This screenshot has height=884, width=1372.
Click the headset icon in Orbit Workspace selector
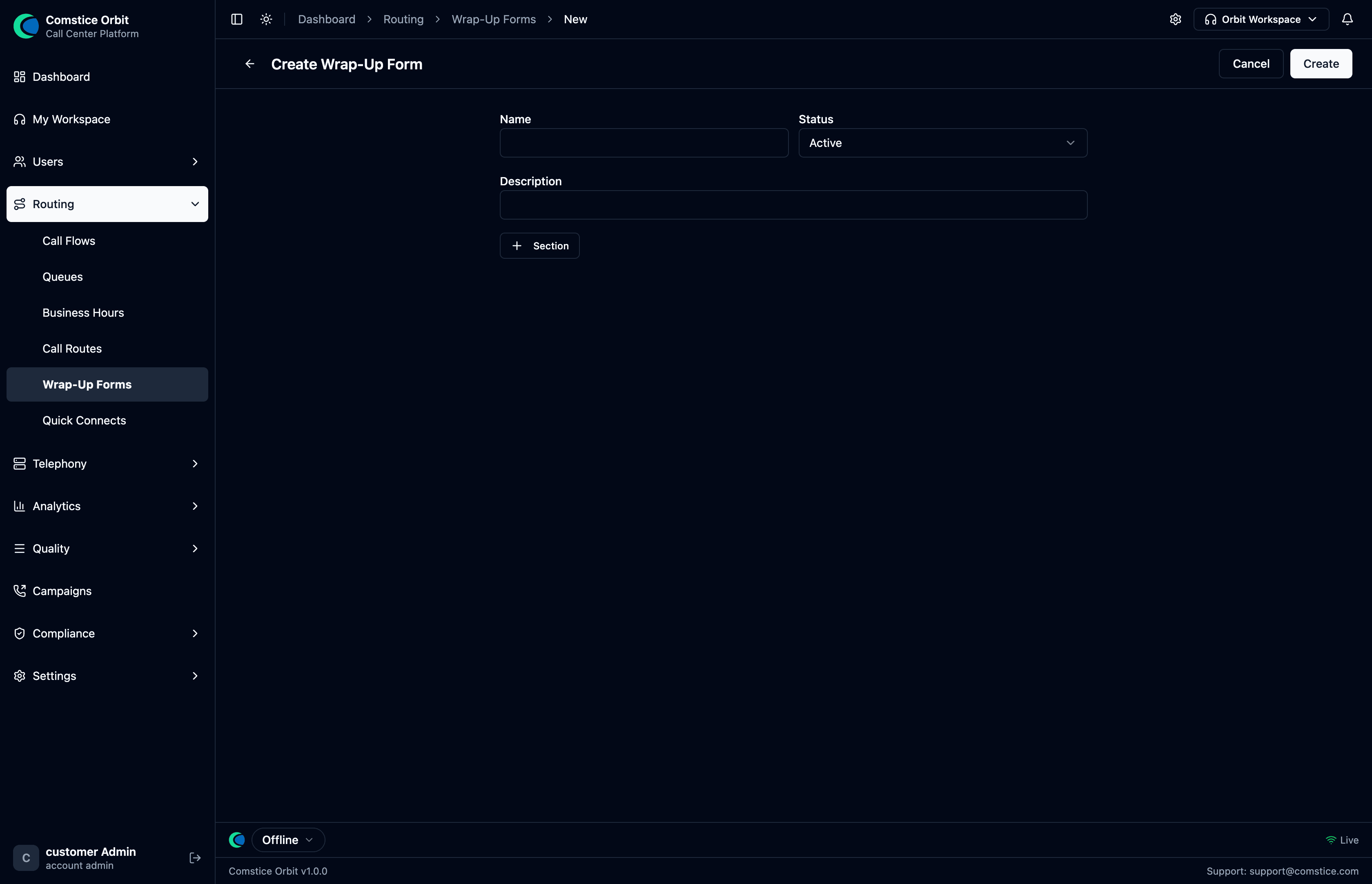coord(1211,20)
